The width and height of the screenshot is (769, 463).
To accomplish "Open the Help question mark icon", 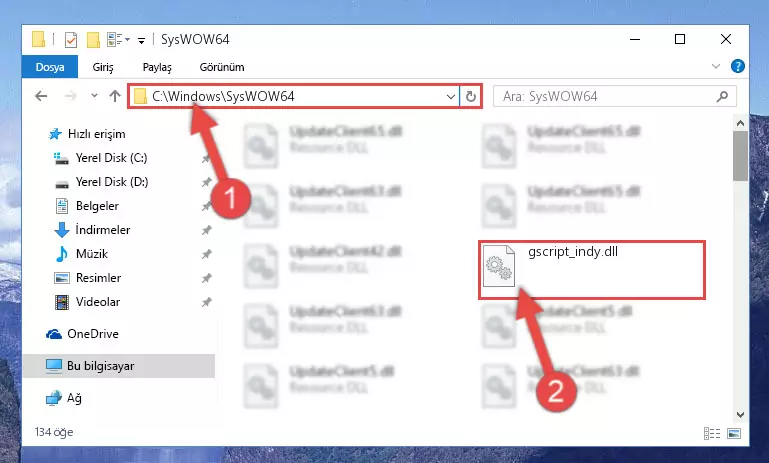I will 738,66.
